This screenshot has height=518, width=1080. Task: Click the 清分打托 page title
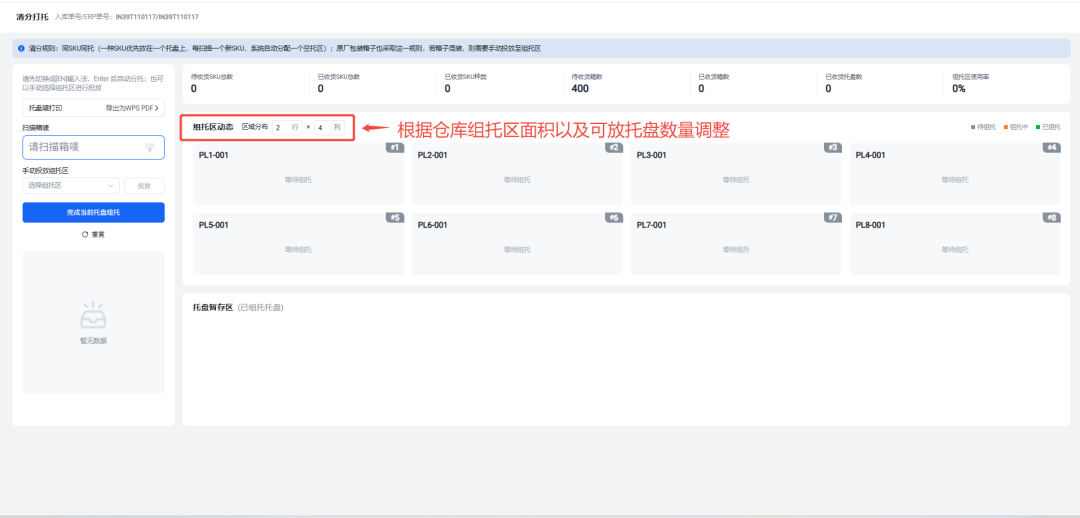32,15
